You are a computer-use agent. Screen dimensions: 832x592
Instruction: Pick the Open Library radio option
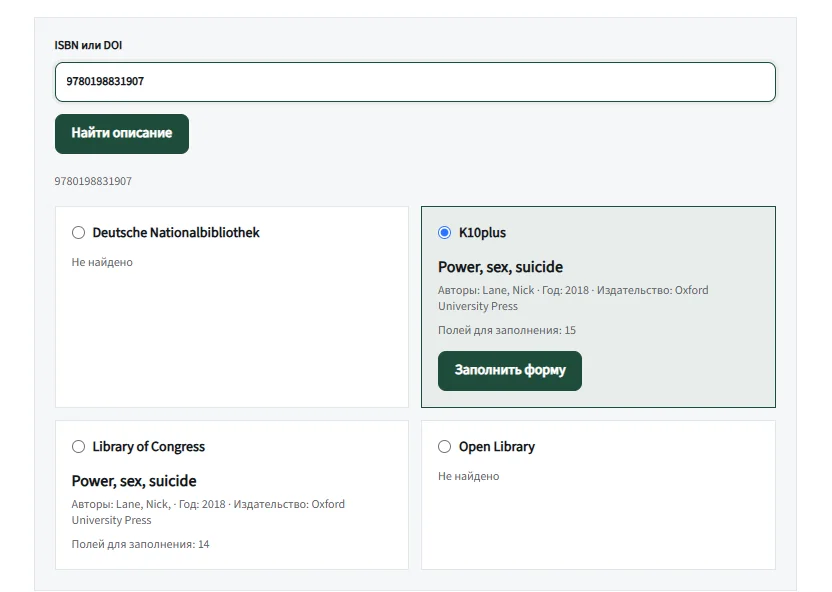445,447
